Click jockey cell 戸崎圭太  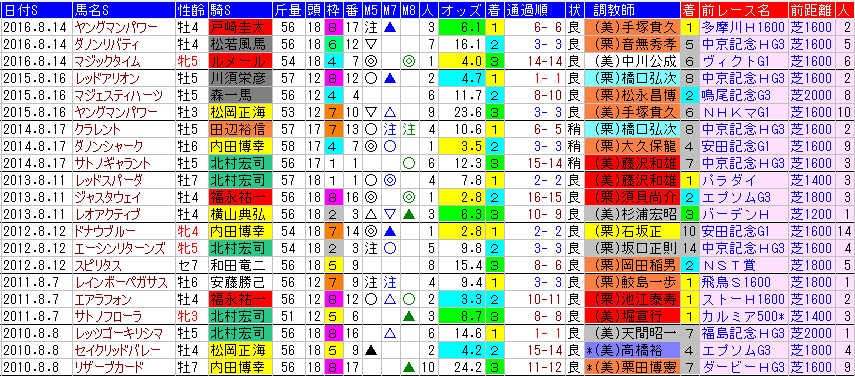240,28
